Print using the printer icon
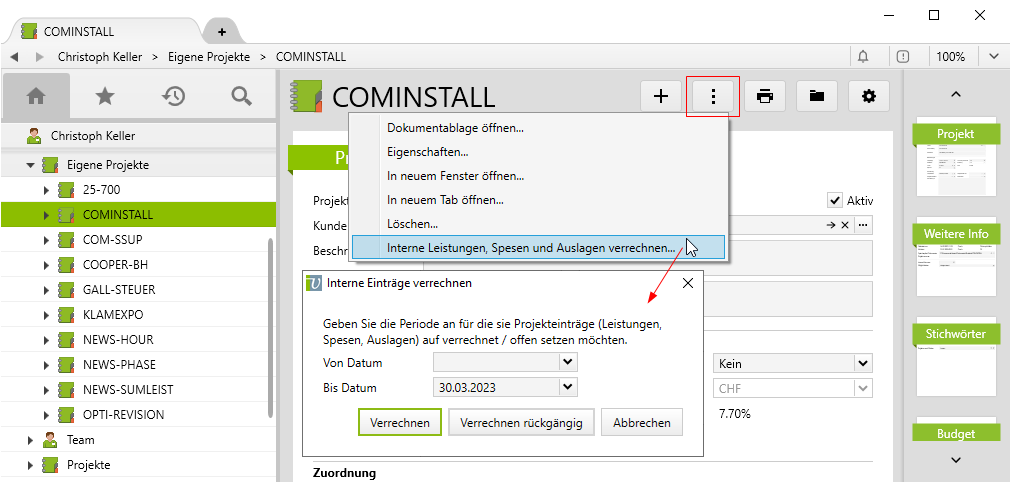The height and width of the screenshot is (483, 1011). (x=765, y=96)
